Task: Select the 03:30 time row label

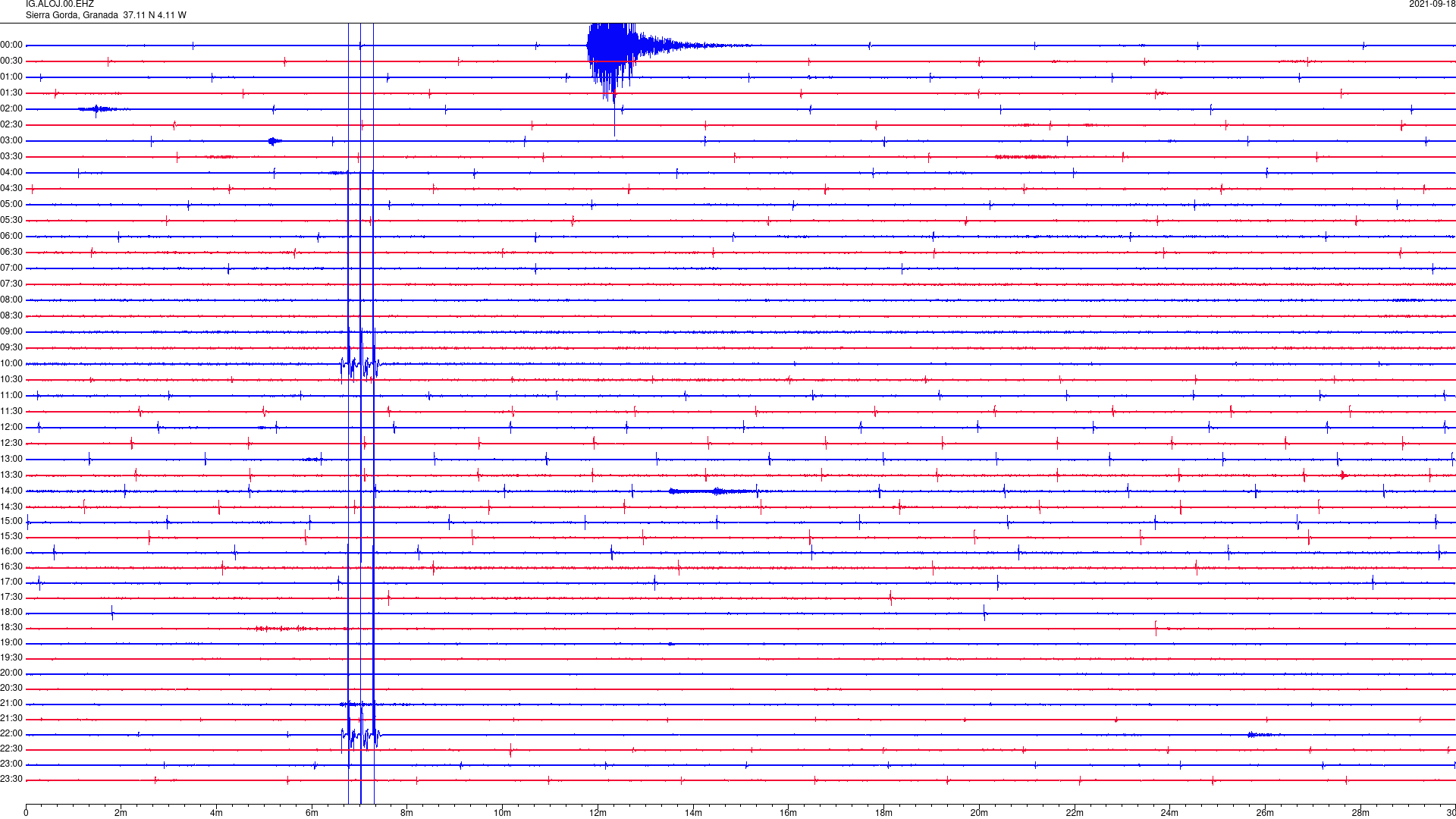Action: click(11, 157)
